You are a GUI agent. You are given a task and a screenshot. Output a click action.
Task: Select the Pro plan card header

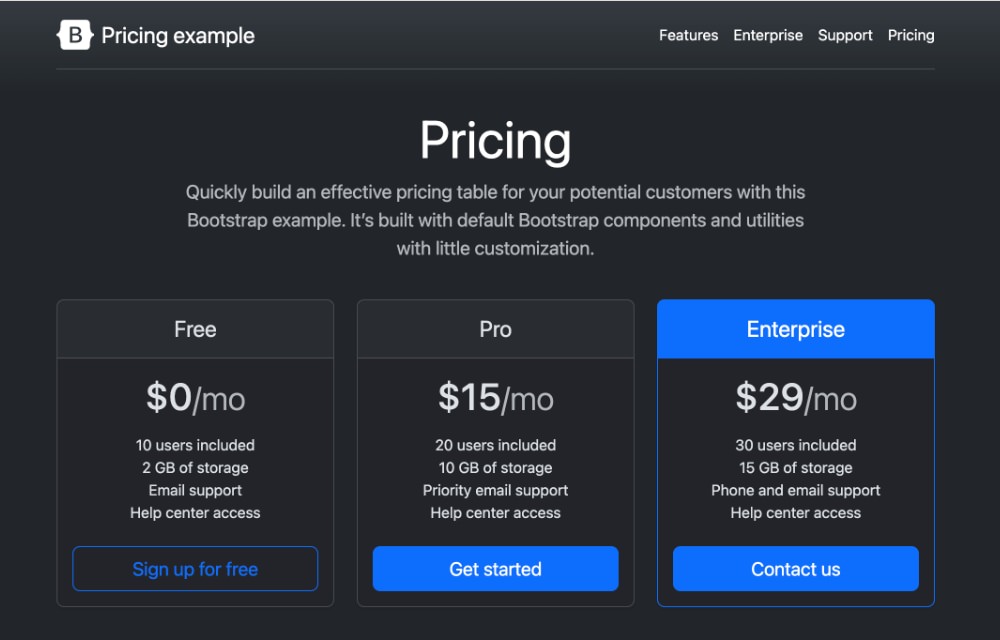[x=495, y=328]
